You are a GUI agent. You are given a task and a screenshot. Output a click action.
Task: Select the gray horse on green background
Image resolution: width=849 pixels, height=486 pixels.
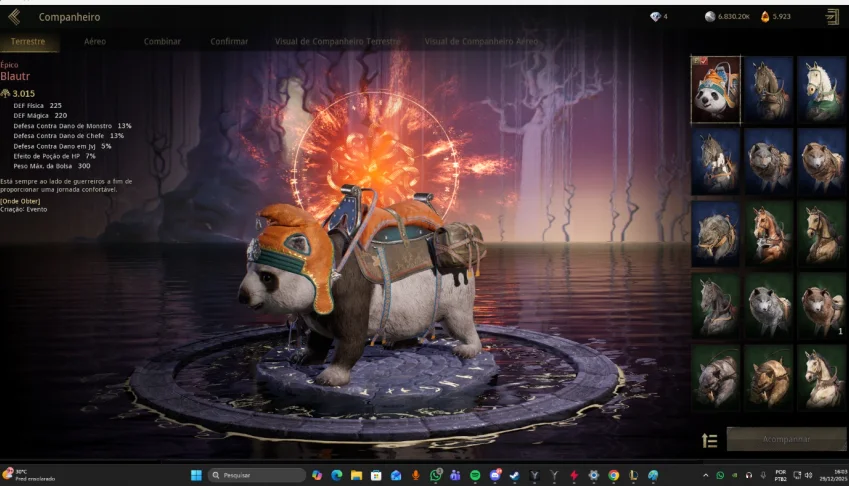click(x=716, y=306)
